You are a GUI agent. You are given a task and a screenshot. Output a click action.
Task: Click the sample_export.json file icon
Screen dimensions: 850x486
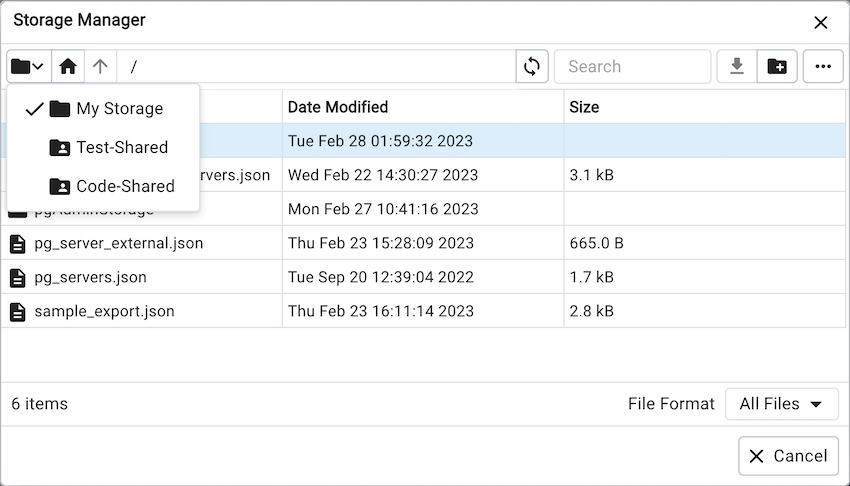click(x=17, y=312)
